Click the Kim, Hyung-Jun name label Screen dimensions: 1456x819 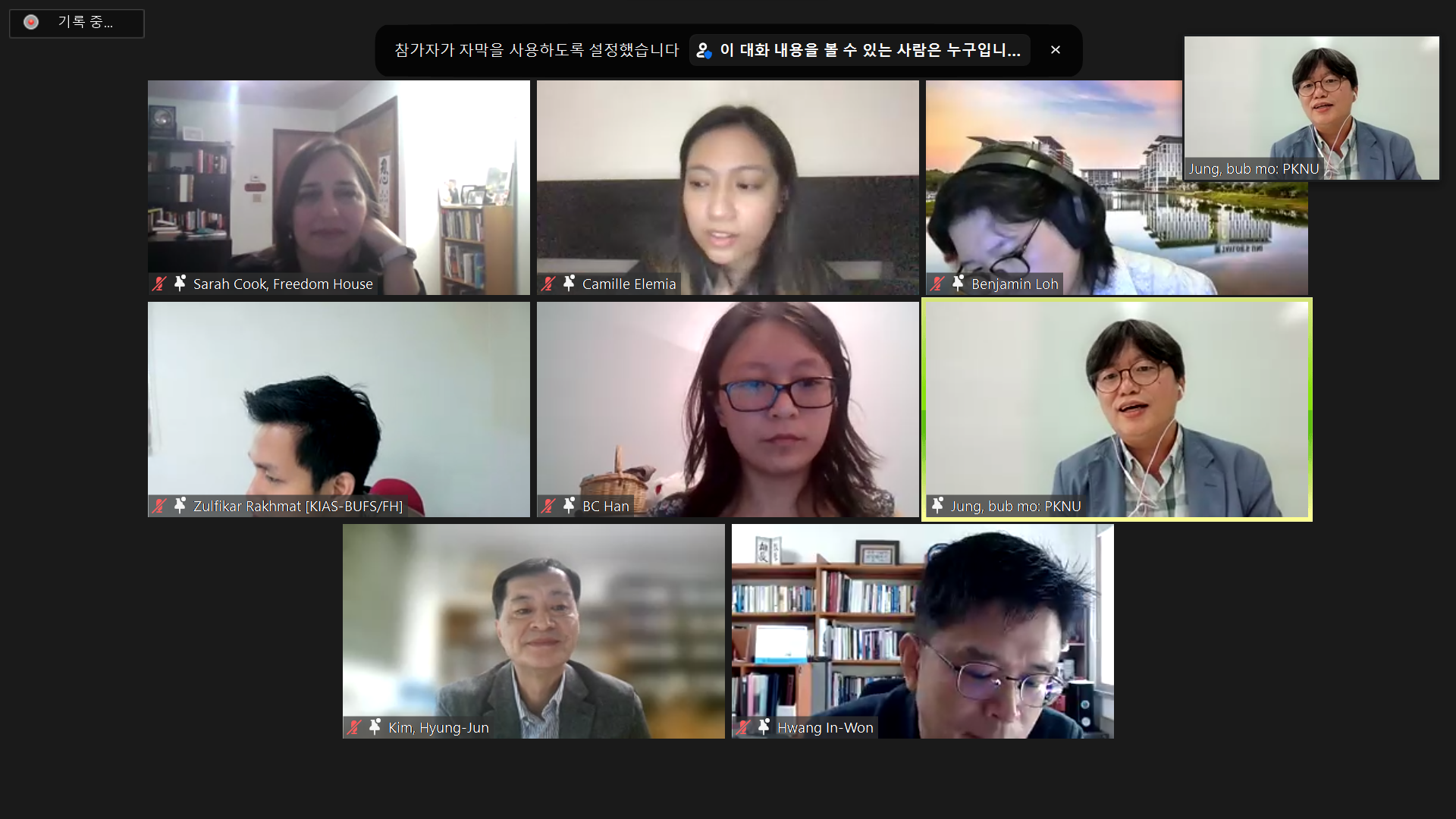pos(438,728)
